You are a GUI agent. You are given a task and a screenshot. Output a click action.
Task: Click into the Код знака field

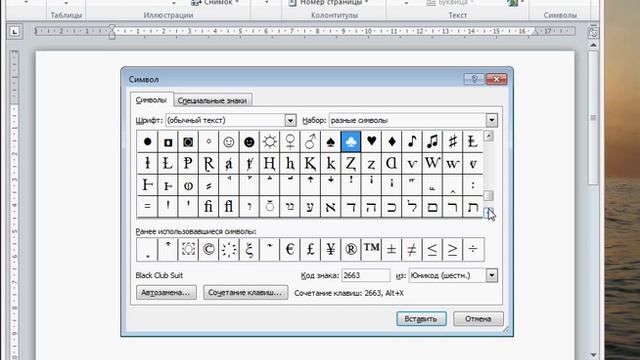[366, 276]
